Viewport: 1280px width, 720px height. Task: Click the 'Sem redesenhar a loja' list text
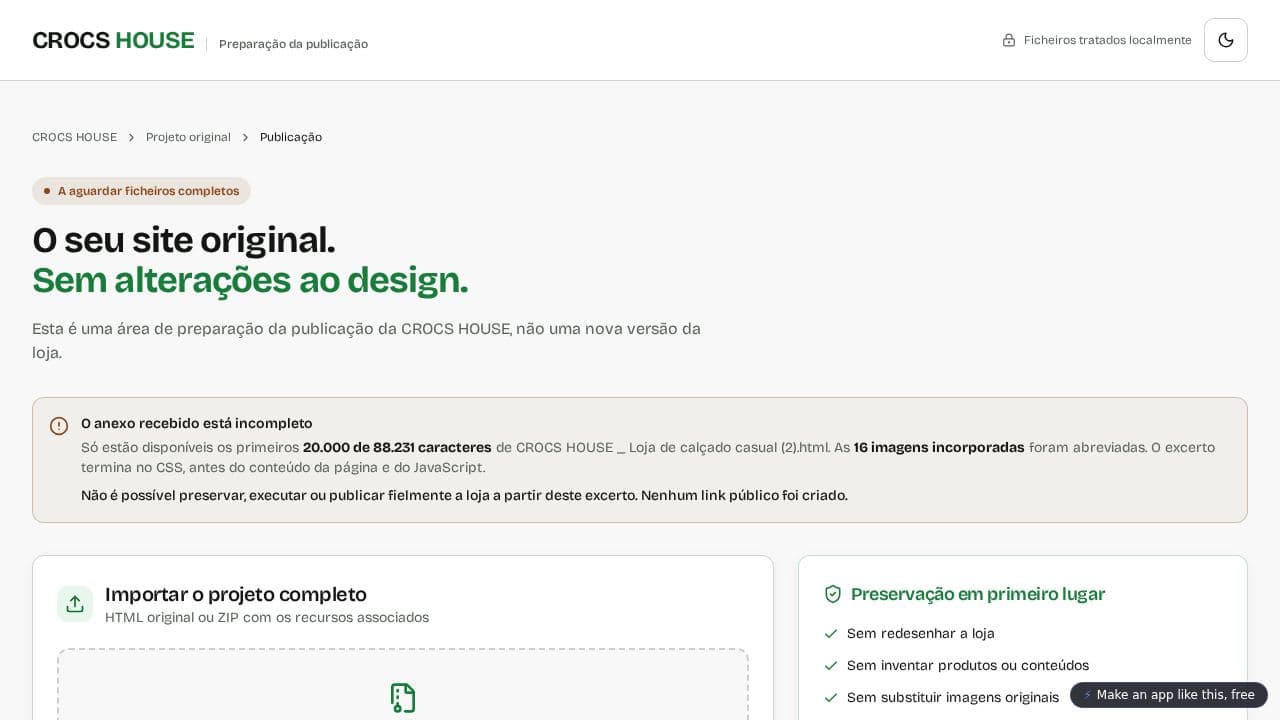click(x=921, y=633)
